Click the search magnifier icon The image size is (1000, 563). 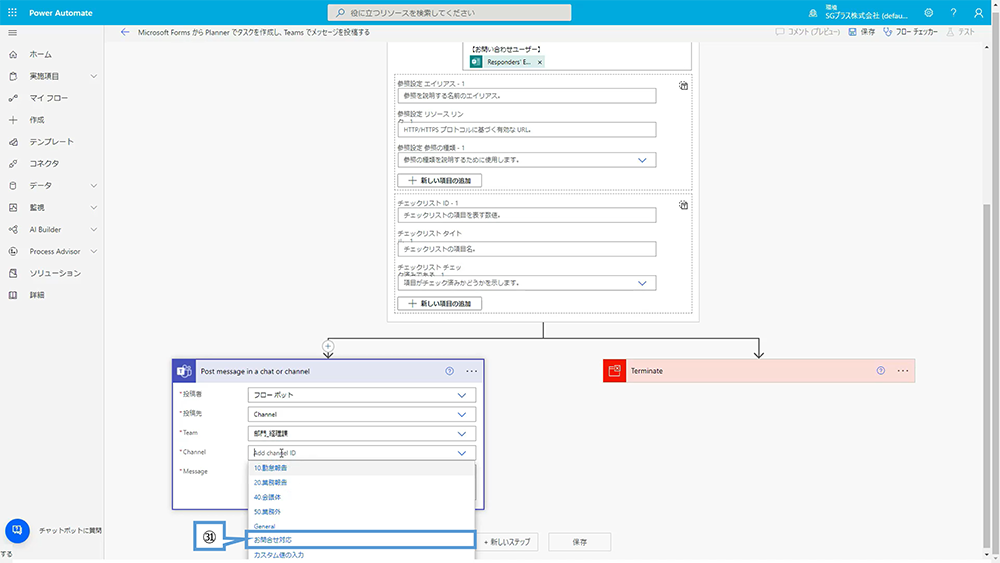click(341, 13)
